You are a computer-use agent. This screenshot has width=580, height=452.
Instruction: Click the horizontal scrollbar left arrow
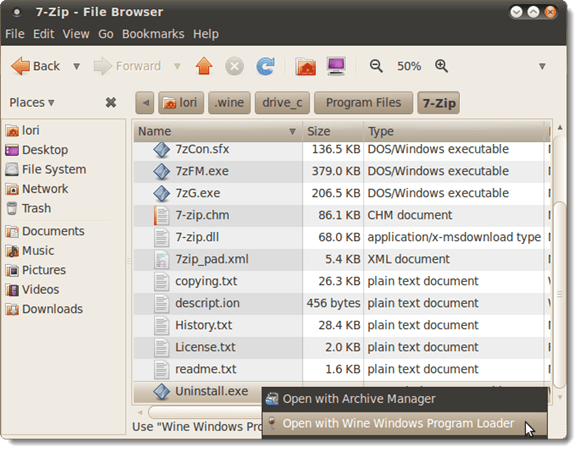point(140,412)
